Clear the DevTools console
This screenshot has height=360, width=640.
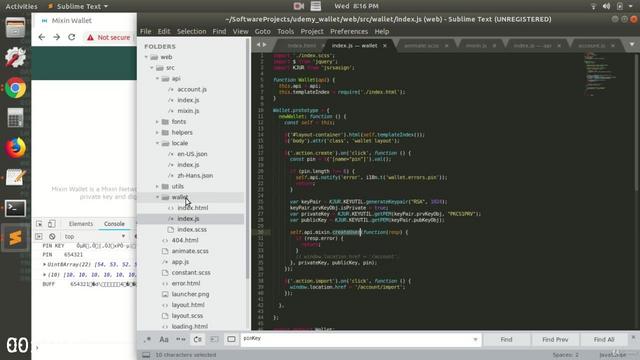pos(52,236)
